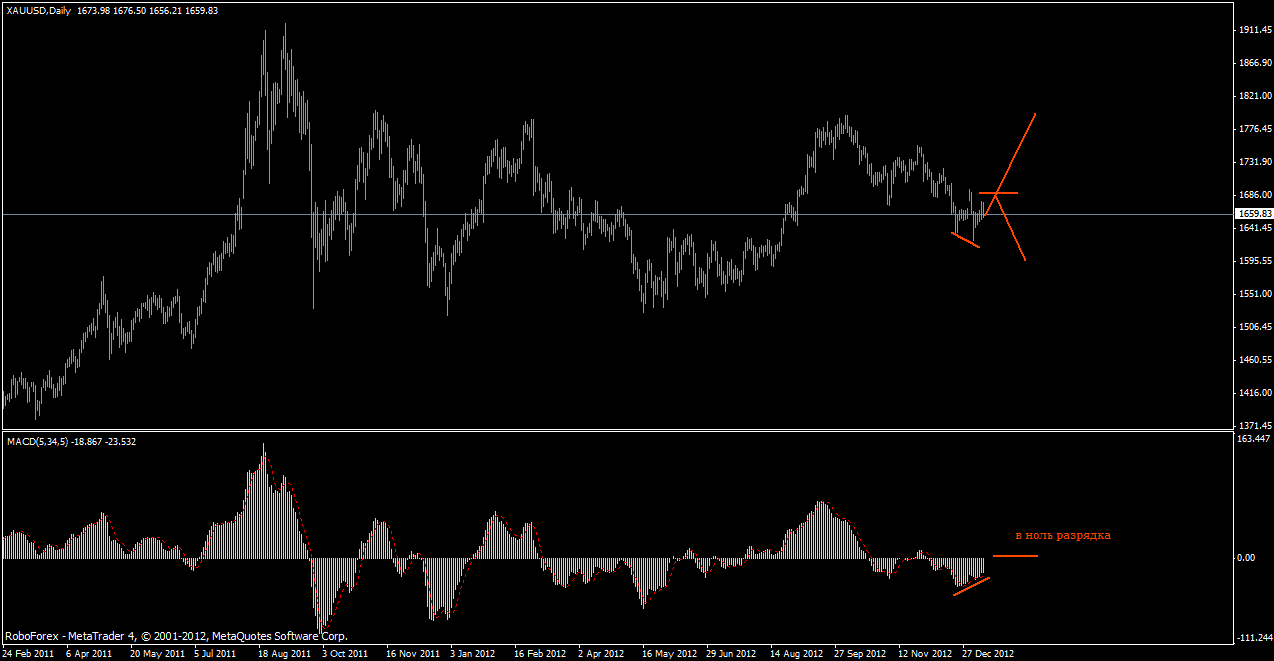1274x661 pixels.
Task: Click the 5 Jul 2011 date label
Action: (216, 654)
